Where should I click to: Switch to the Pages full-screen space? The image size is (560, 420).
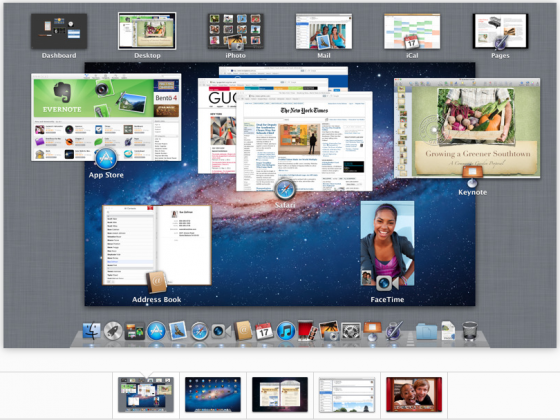pyautogui.click(x=500, y=31)
